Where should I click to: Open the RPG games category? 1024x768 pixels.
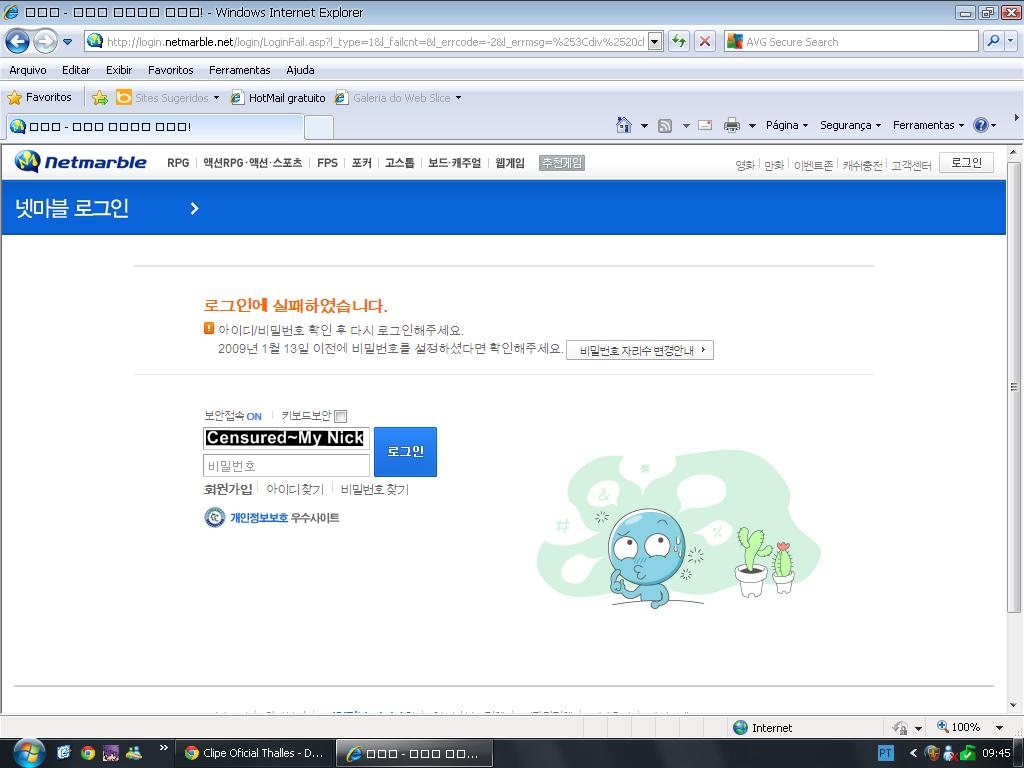(x=178, y=163)
